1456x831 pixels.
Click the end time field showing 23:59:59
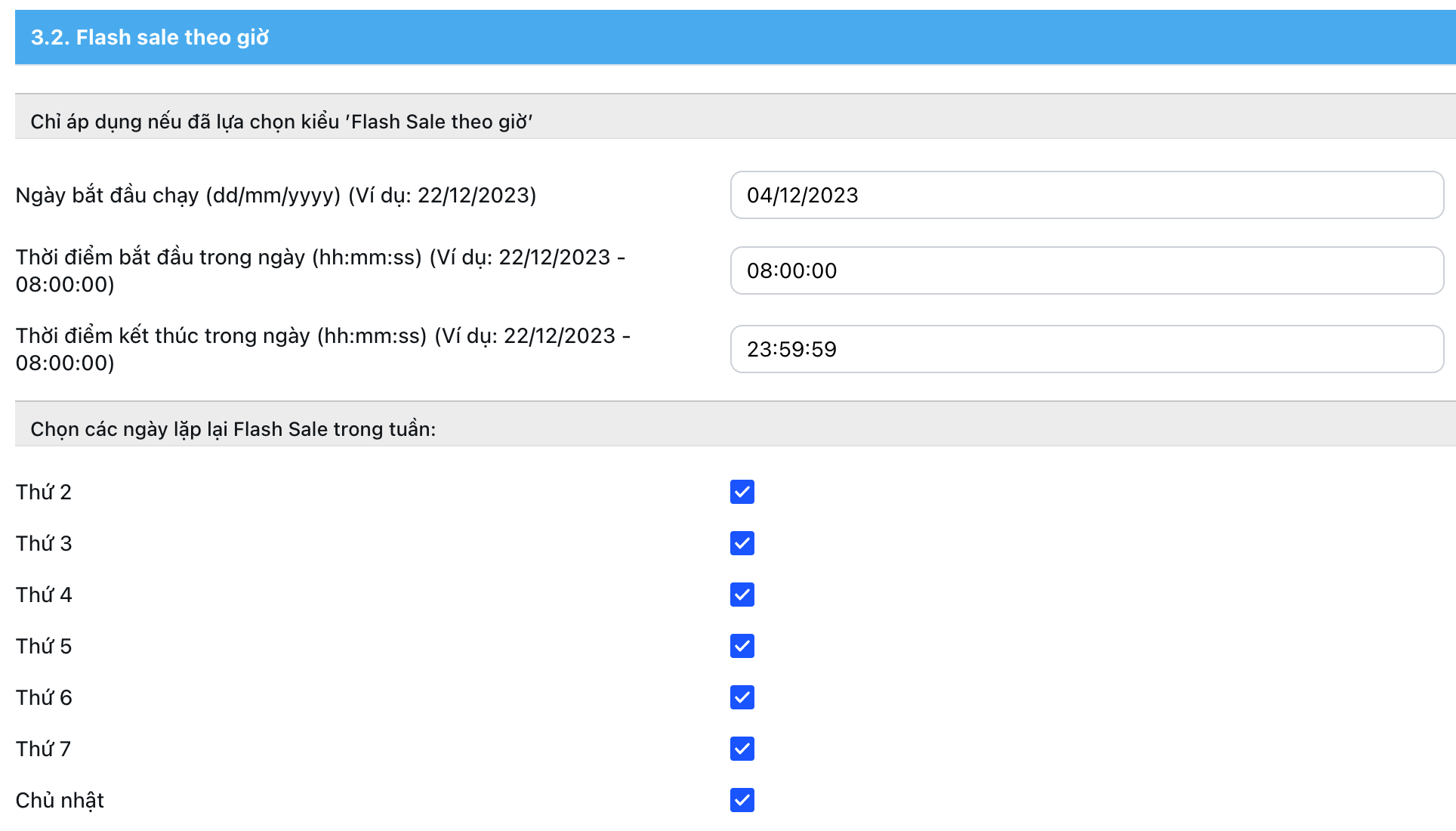click(1086, 349)
